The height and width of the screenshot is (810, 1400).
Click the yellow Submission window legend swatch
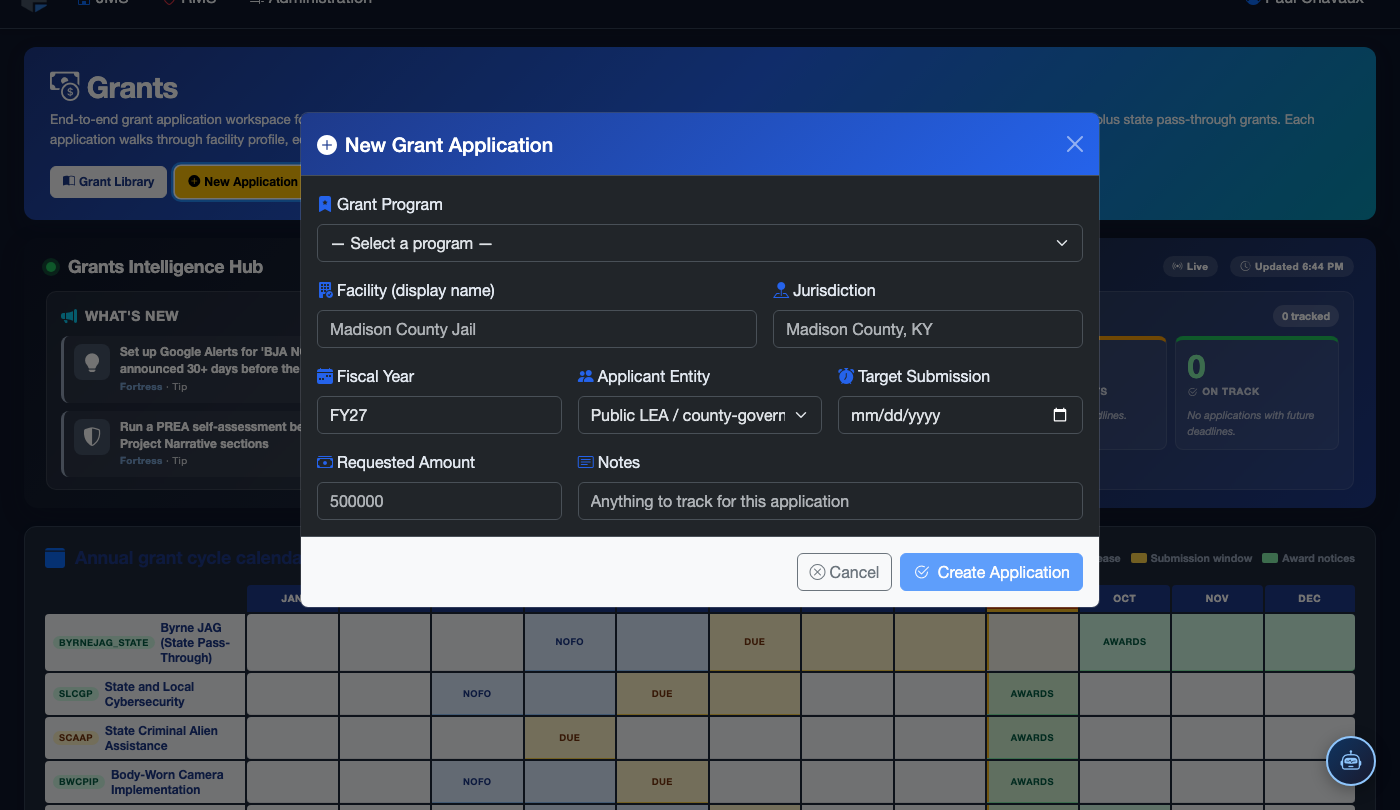tap(1139, 558)
